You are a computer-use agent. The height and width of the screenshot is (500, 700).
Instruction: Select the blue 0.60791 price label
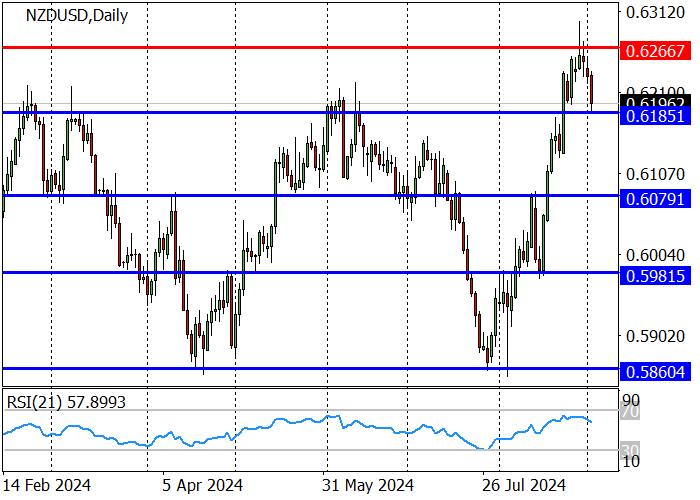click(x=655, y=199)
